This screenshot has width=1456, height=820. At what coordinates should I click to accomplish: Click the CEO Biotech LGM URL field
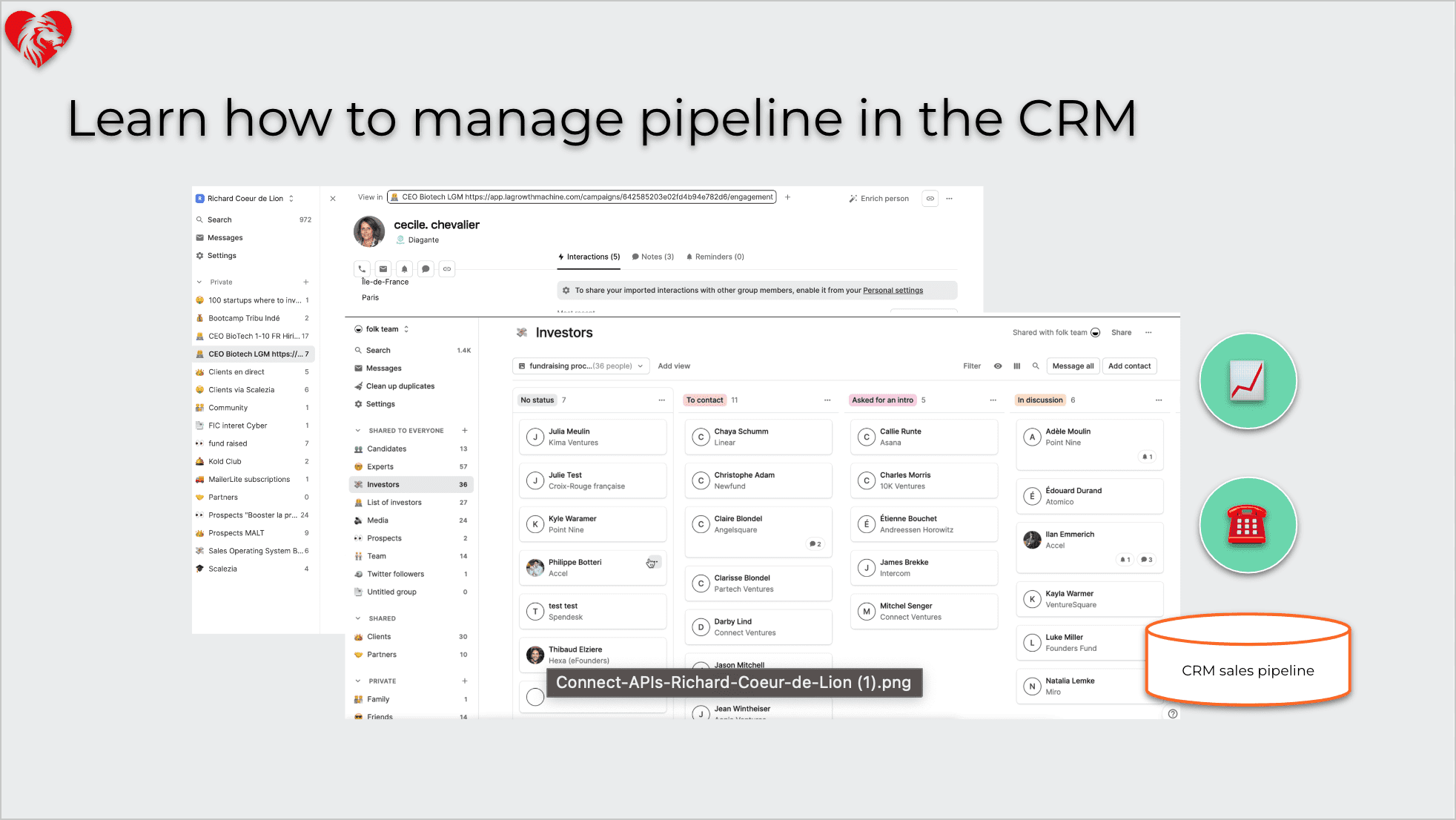pyautogui.click(x=581, y=197)
